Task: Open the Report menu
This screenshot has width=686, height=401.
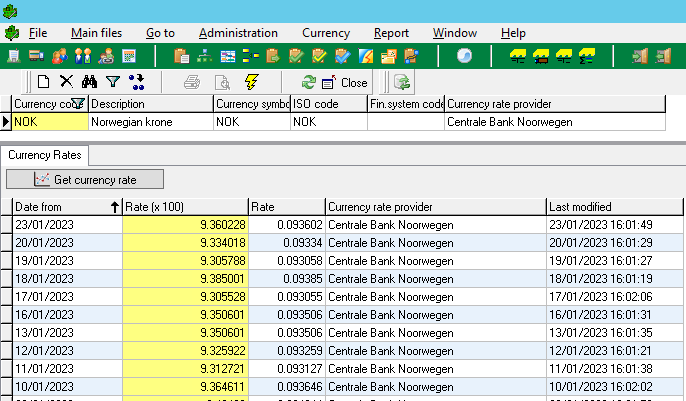Action: click(391, 33)
